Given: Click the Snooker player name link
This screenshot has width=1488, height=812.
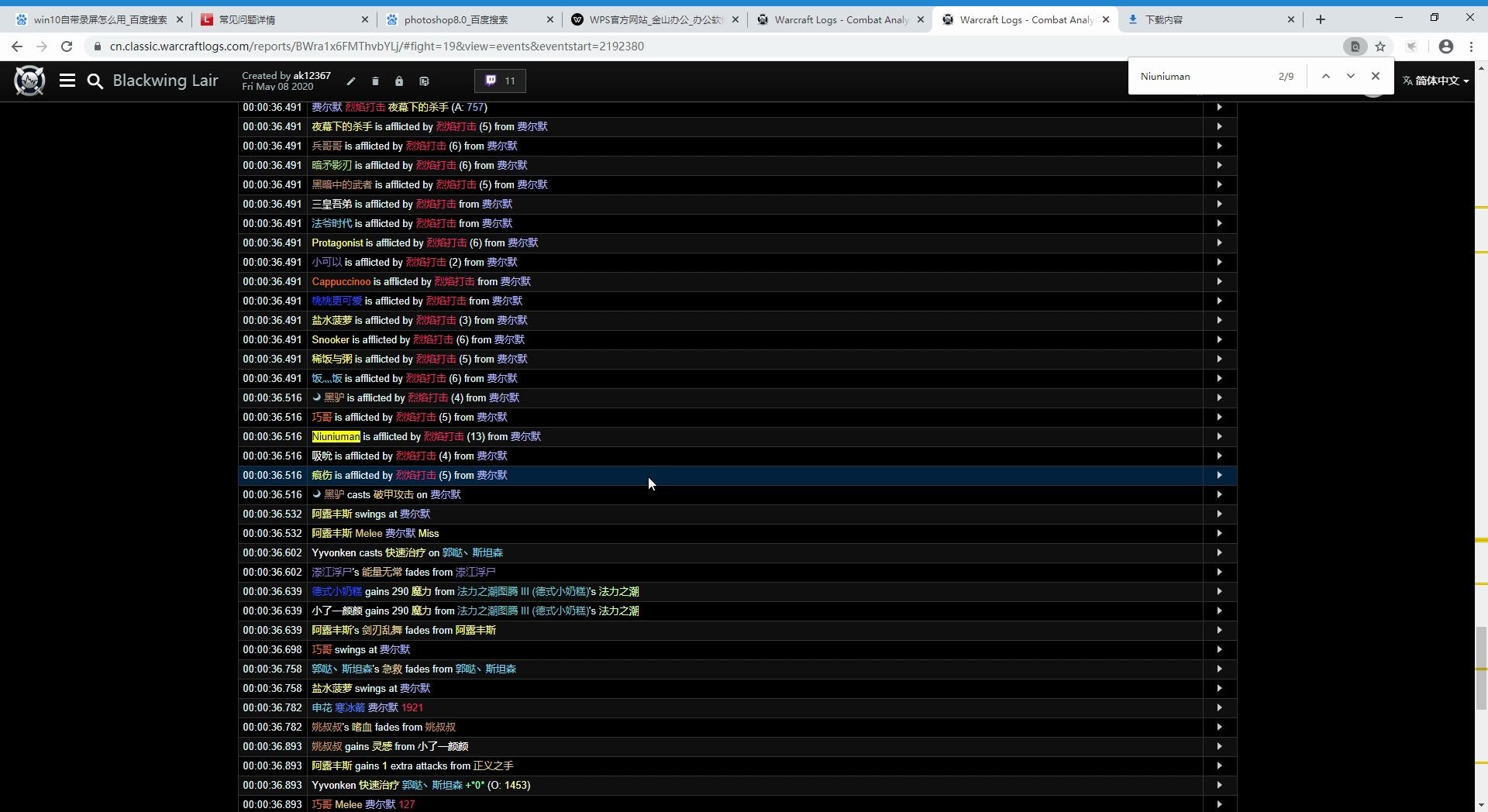Looking at the screenshot, I should (330, 339).
